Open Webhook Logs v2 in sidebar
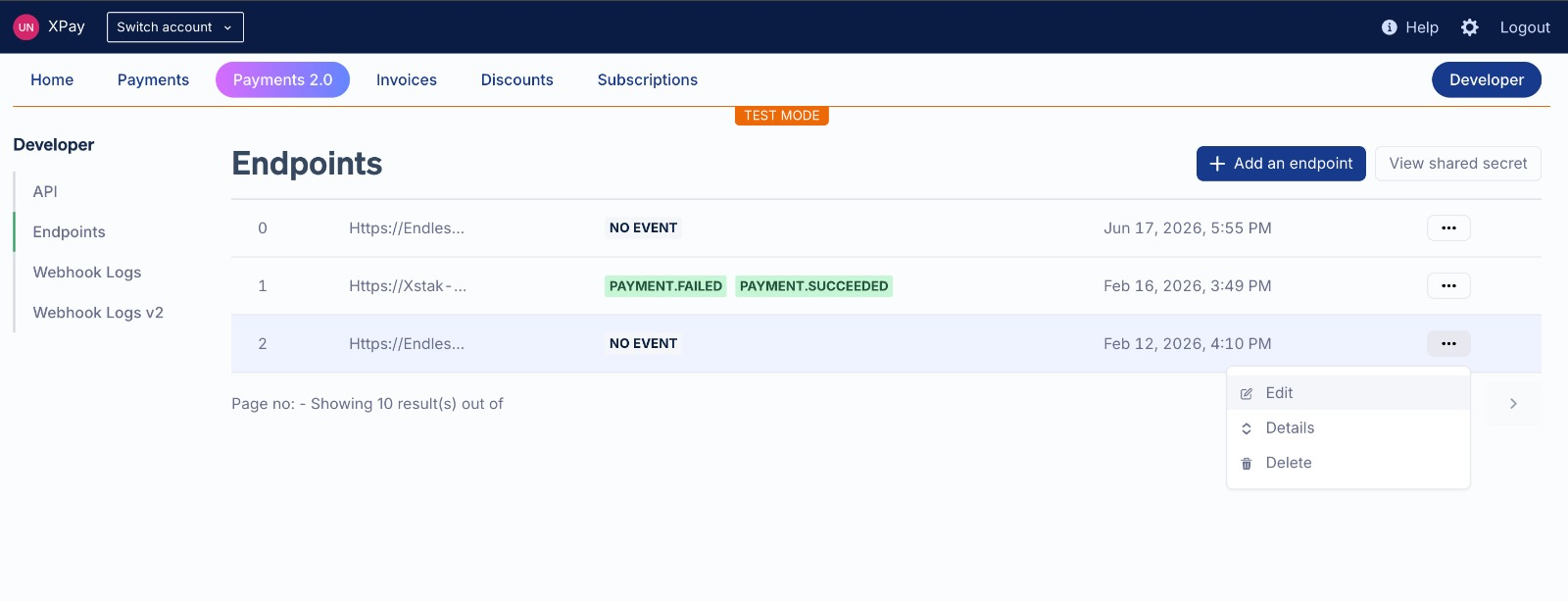The image size is (1568, 601). click(x=98, y=313)
